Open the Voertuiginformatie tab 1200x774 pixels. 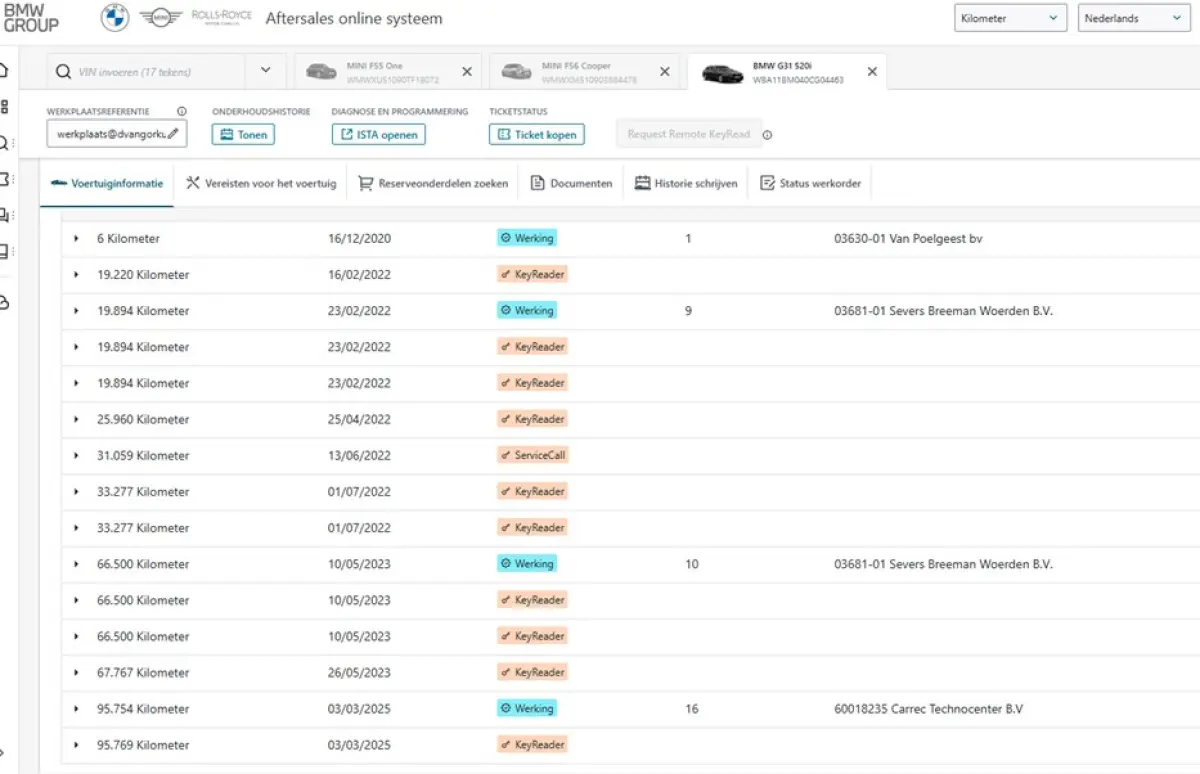tap(107, 184)
